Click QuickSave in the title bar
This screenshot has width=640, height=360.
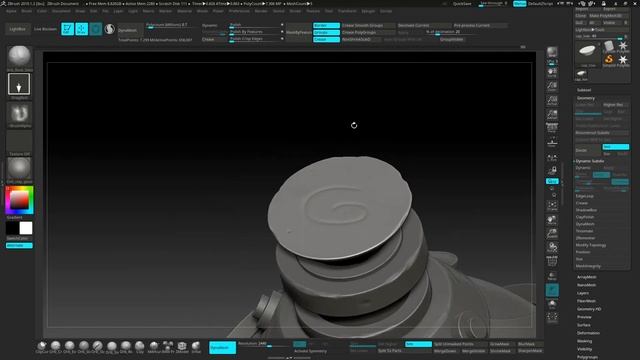pos(462,4)
